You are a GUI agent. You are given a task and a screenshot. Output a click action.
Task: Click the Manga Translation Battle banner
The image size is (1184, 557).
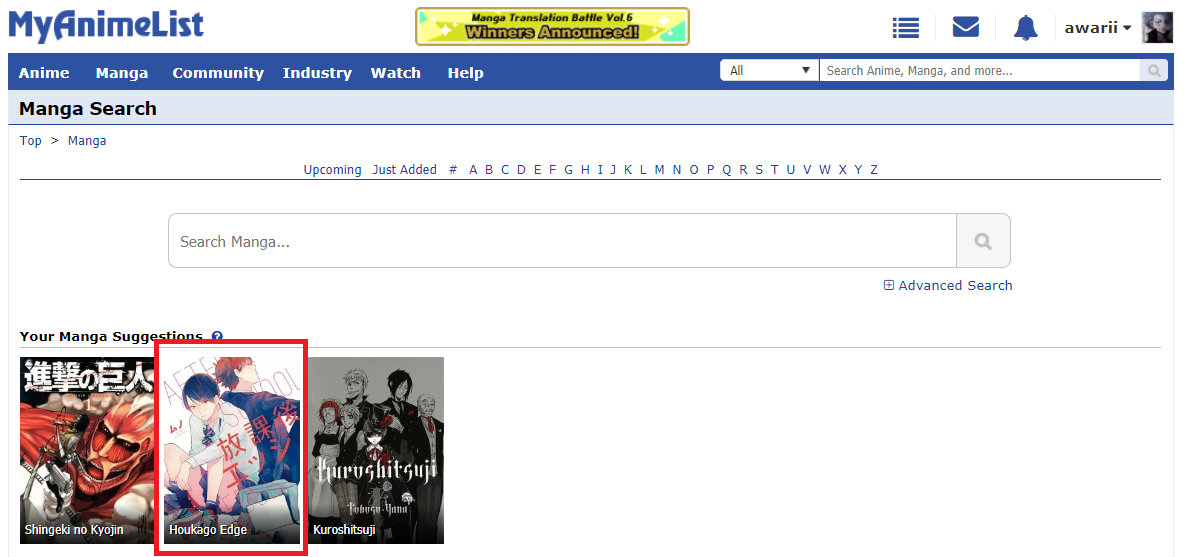pos(552,26)
